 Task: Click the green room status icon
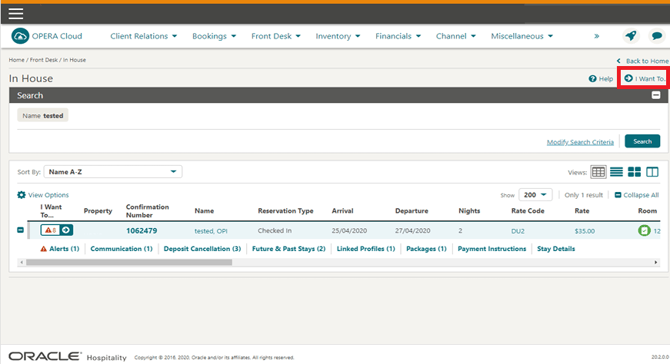644,230
